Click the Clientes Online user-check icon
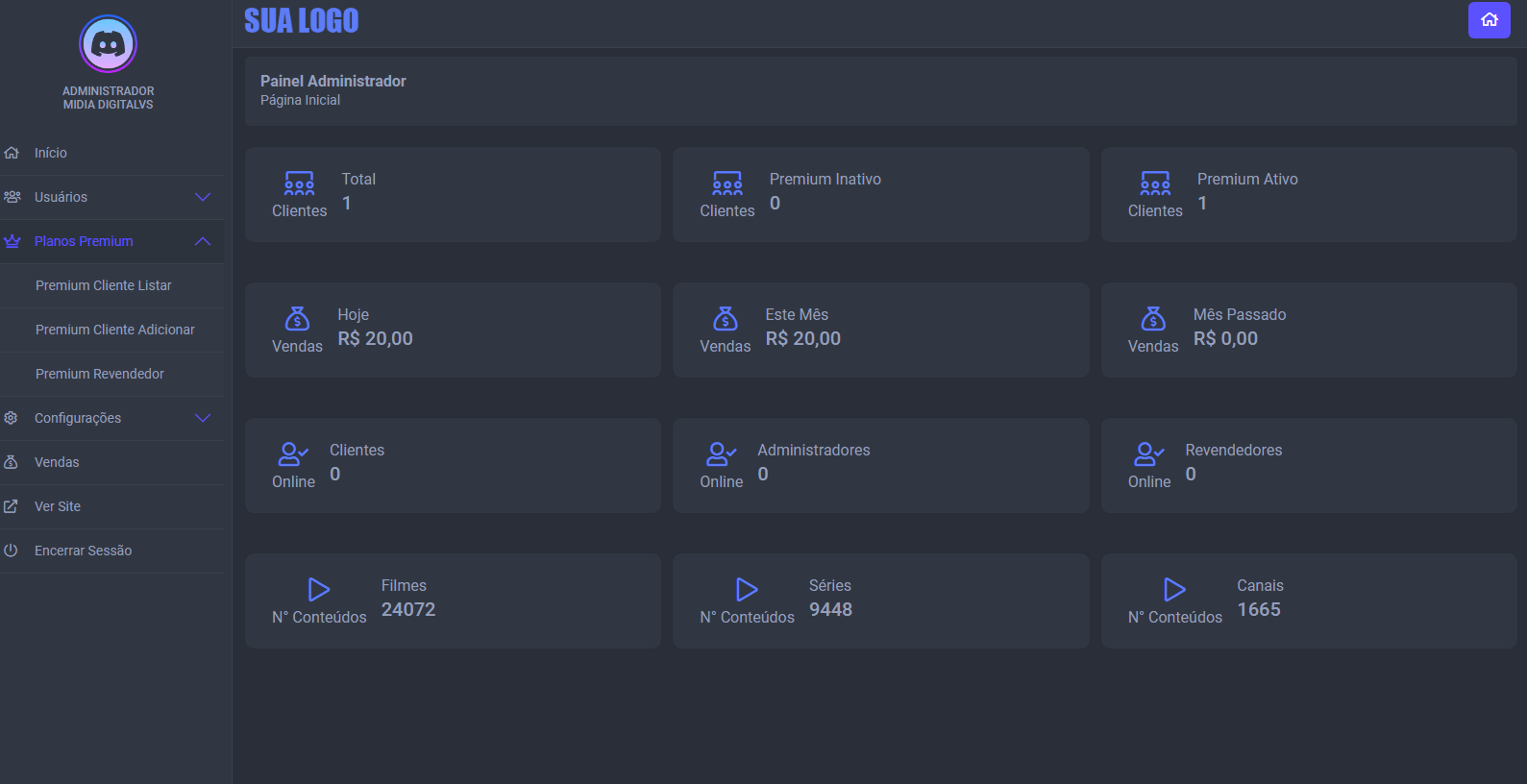This screenshot has height=784, width=1527. click(293, 453)
